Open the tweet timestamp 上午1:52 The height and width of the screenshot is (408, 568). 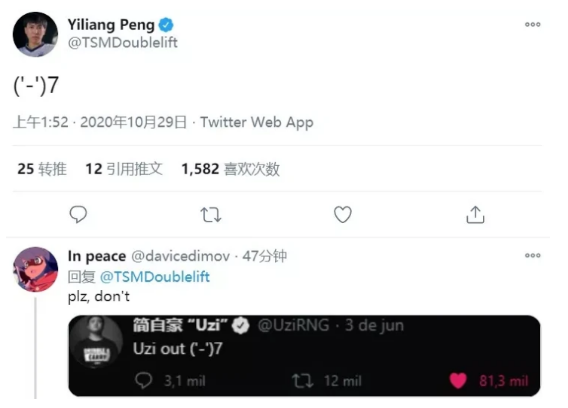41,122
